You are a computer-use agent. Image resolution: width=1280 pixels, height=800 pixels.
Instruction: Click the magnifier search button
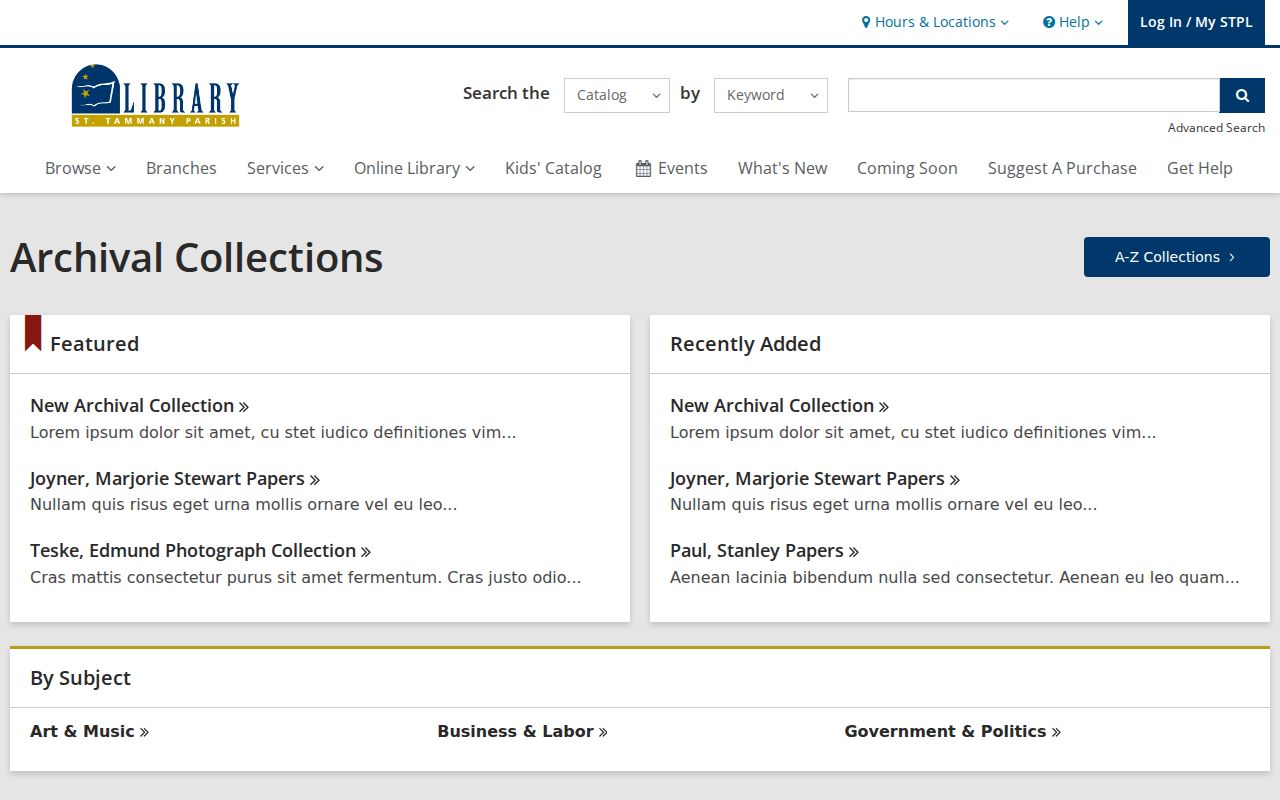tap(1242, 95)
